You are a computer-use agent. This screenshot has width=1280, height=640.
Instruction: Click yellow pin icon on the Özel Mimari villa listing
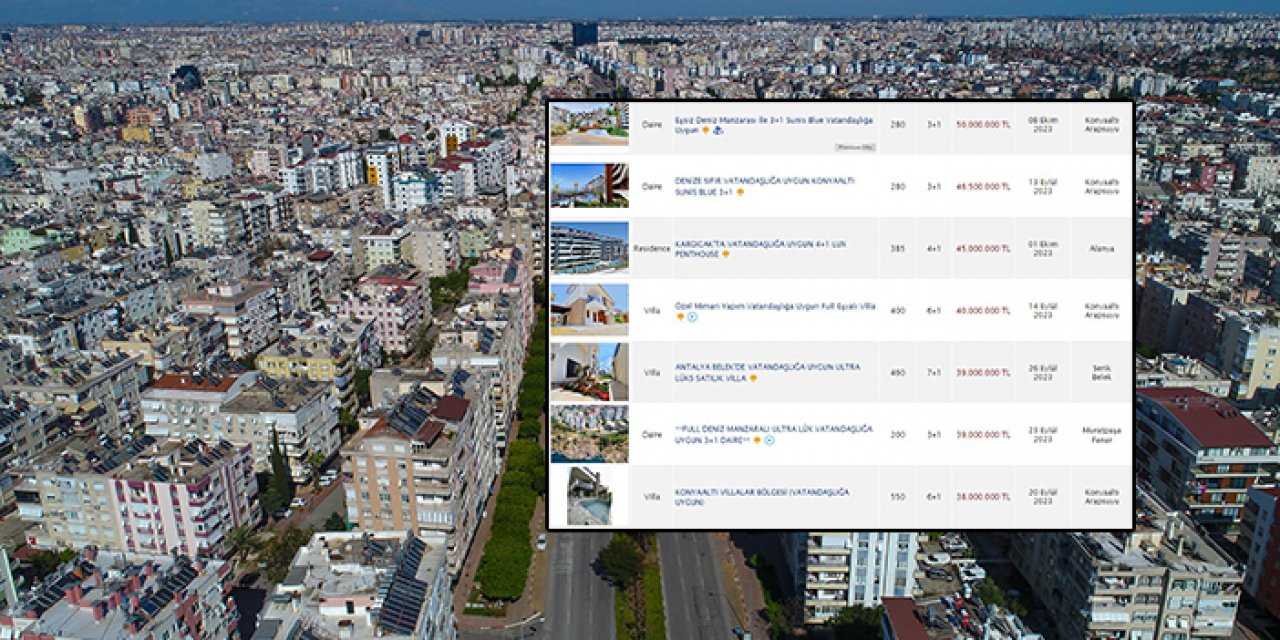coord(680,317)
